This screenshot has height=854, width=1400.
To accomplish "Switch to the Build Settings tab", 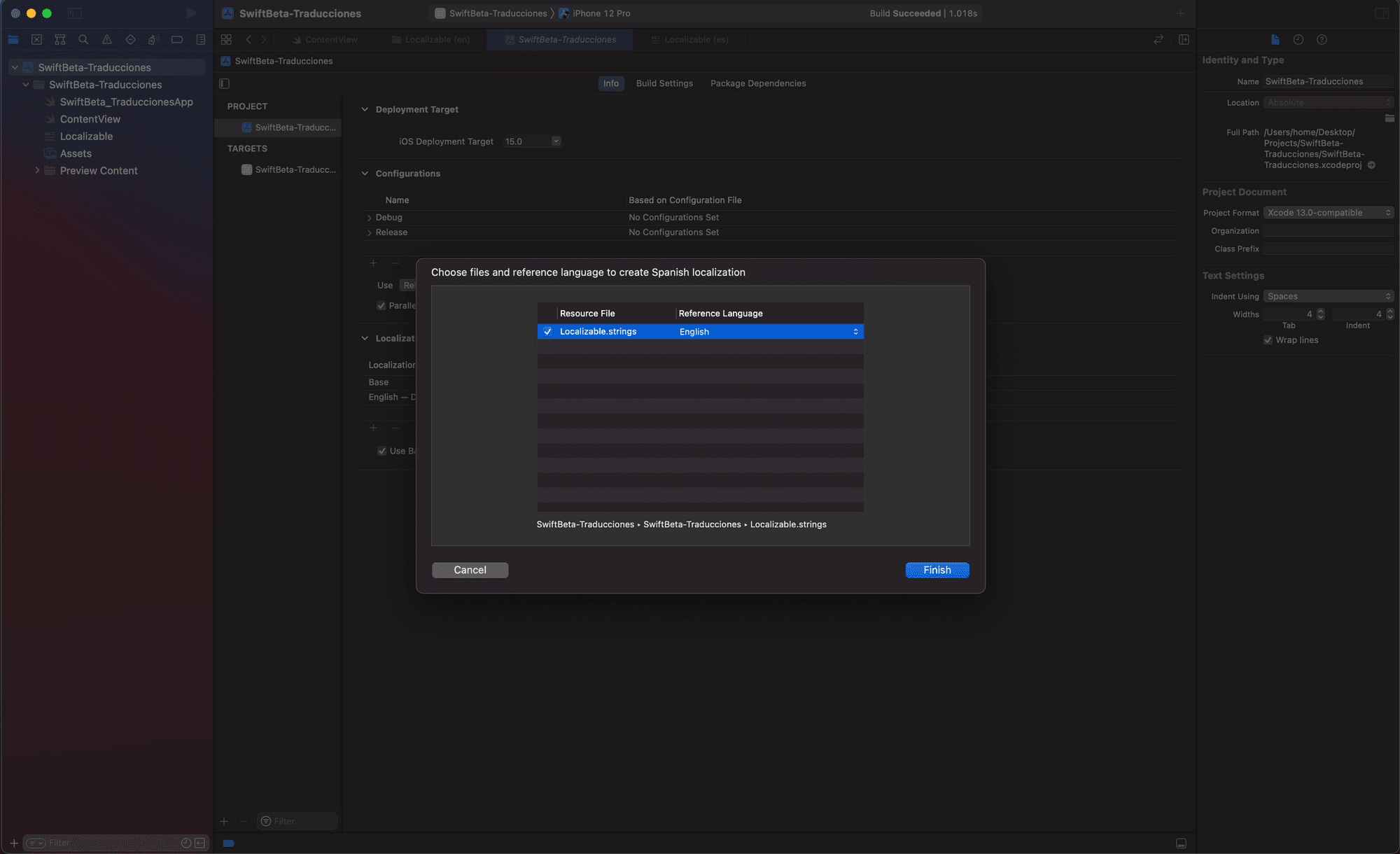I will (664, 83).
